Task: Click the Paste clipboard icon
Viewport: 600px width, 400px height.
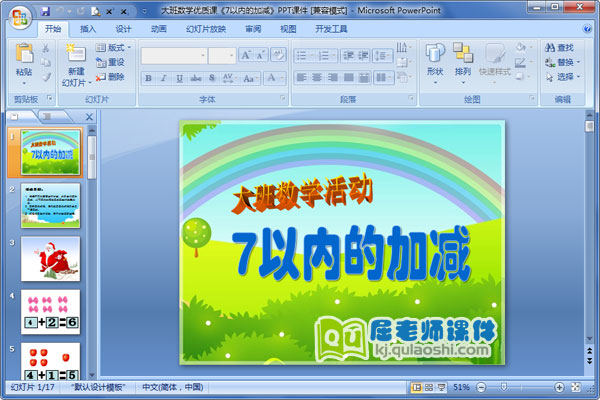Action: click(24, 54)
